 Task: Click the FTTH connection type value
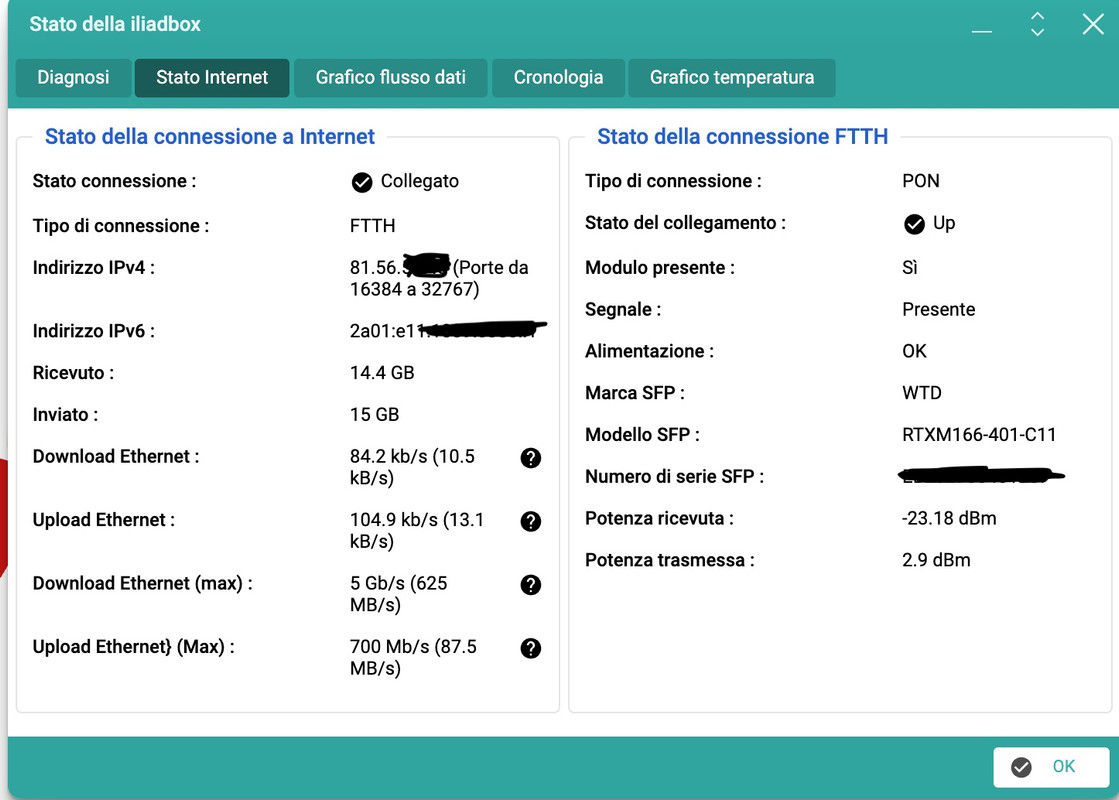[373, 226]
